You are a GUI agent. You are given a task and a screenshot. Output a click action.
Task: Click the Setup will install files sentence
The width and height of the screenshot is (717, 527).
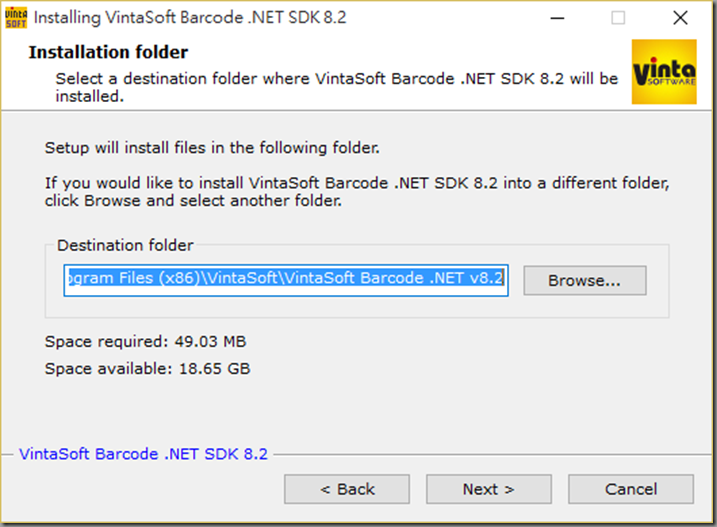212,148
